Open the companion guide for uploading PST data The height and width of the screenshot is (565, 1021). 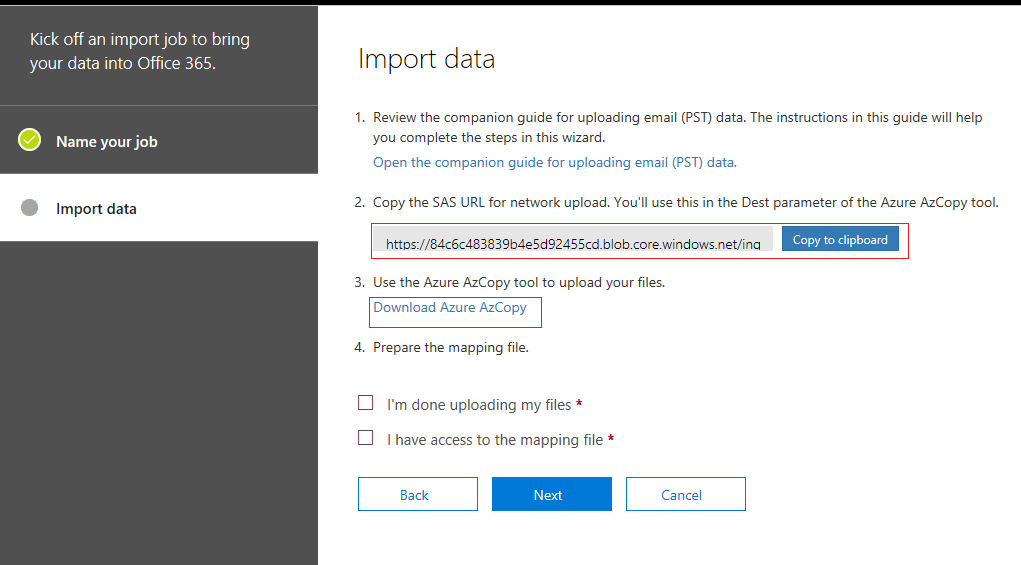click(555, 162)
